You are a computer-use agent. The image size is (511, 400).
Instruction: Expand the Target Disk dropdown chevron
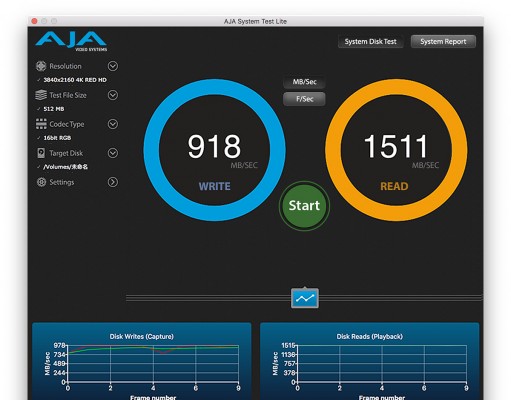pos(113,153)
